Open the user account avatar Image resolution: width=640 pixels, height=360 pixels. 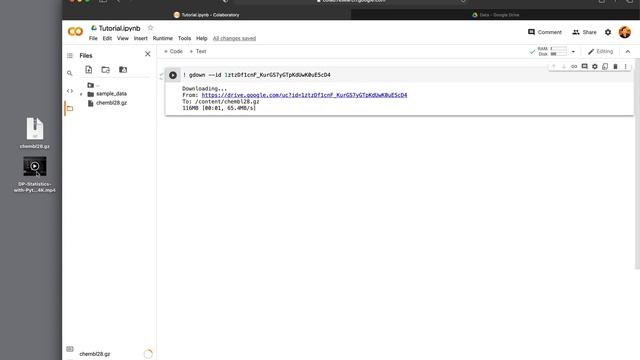tap(624, 32)
